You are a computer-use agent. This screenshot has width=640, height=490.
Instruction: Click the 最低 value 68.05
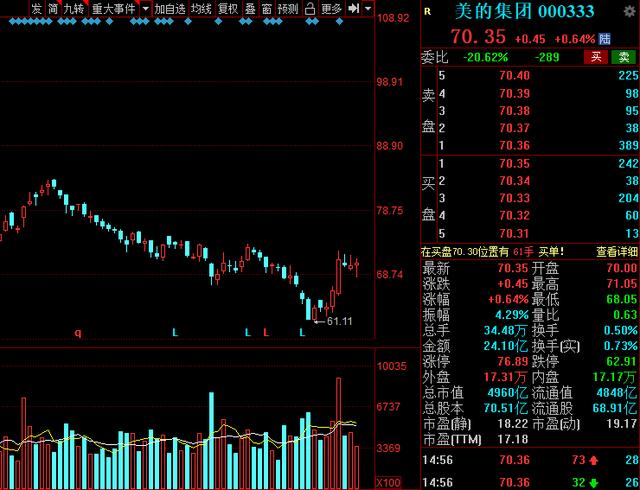coord(622,299)
